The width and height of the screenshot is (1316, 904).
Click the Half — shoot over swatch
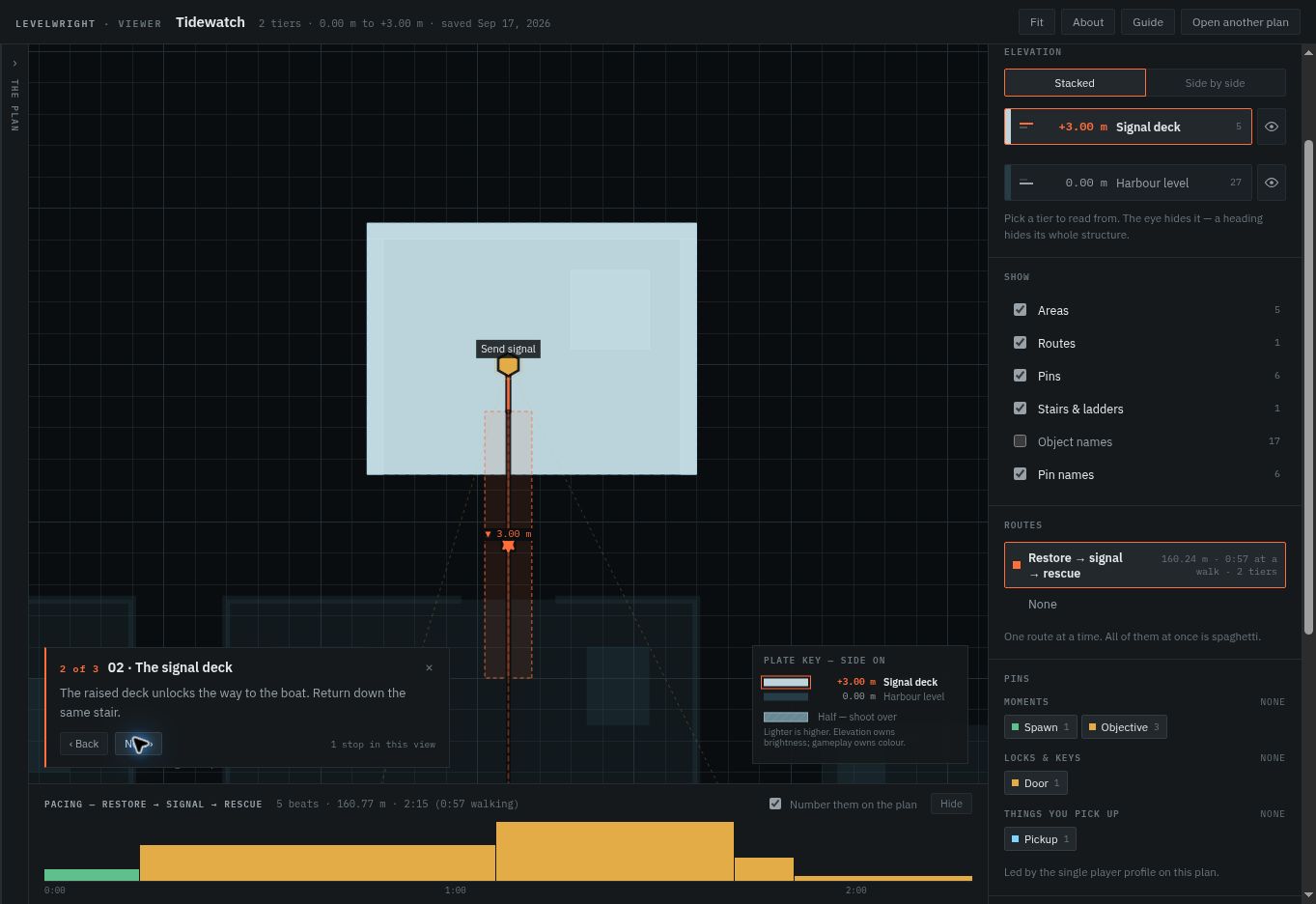click(x=786, y=717)
